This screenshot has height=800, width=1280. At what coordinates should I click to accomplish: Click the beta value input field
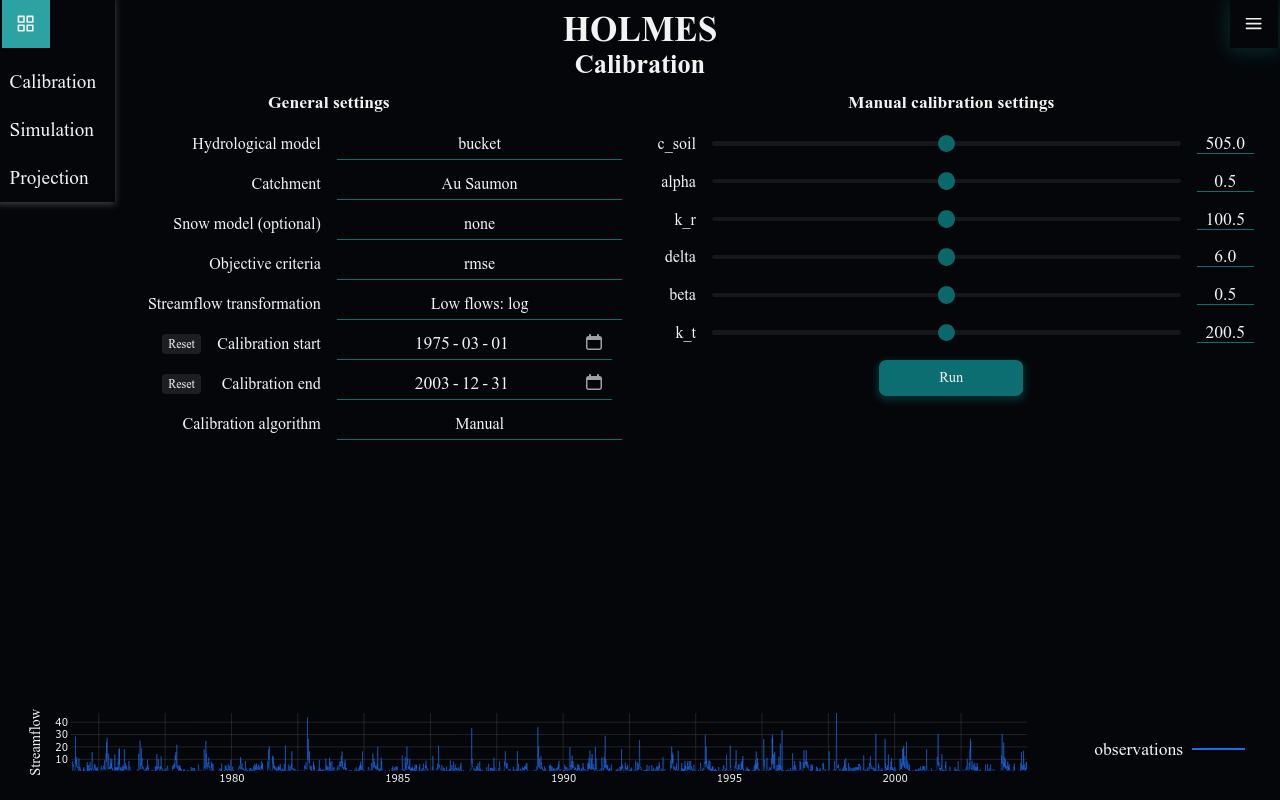[x=1225, y=294]
